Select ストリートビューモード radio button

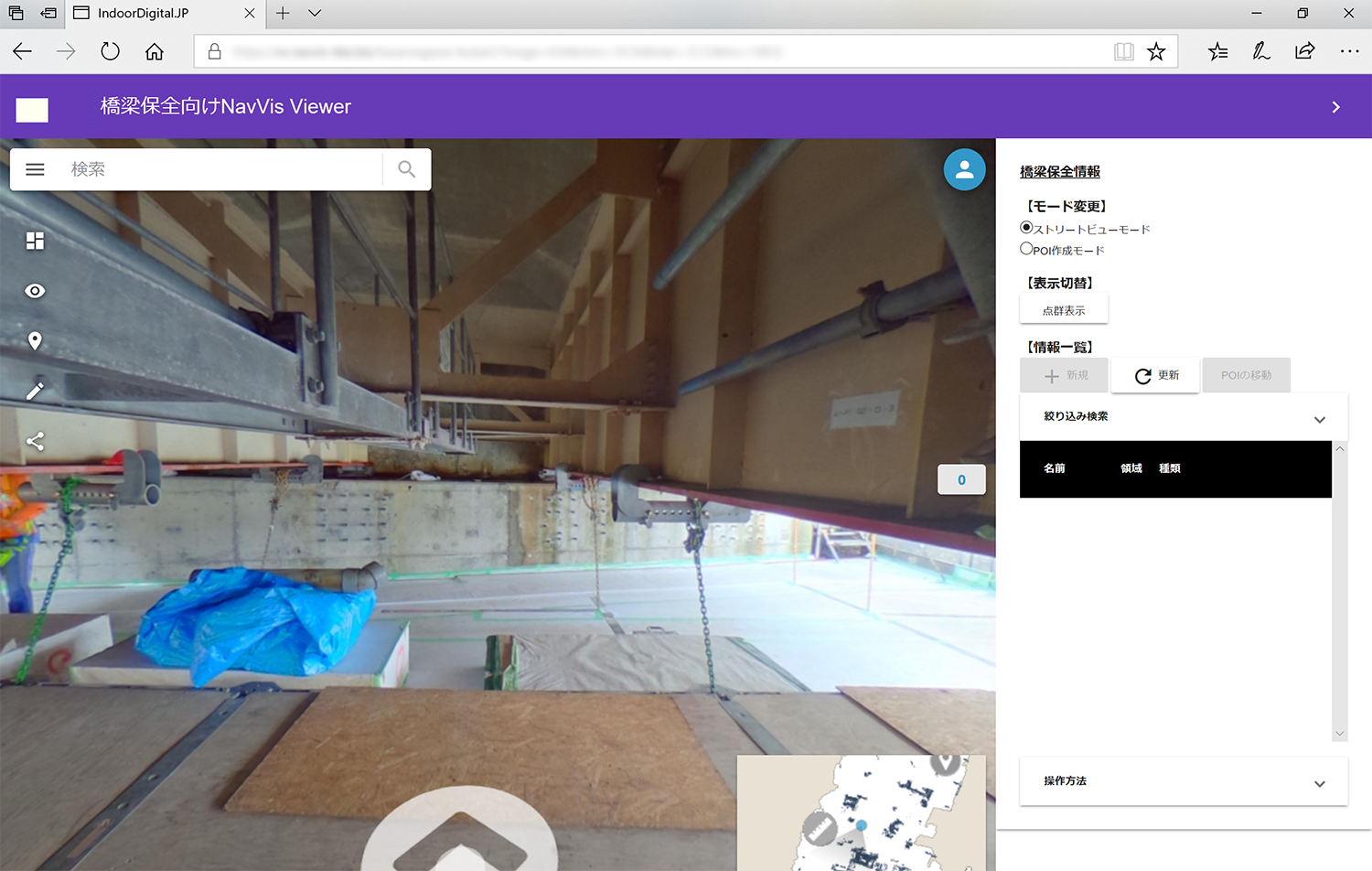point(1026,228)
